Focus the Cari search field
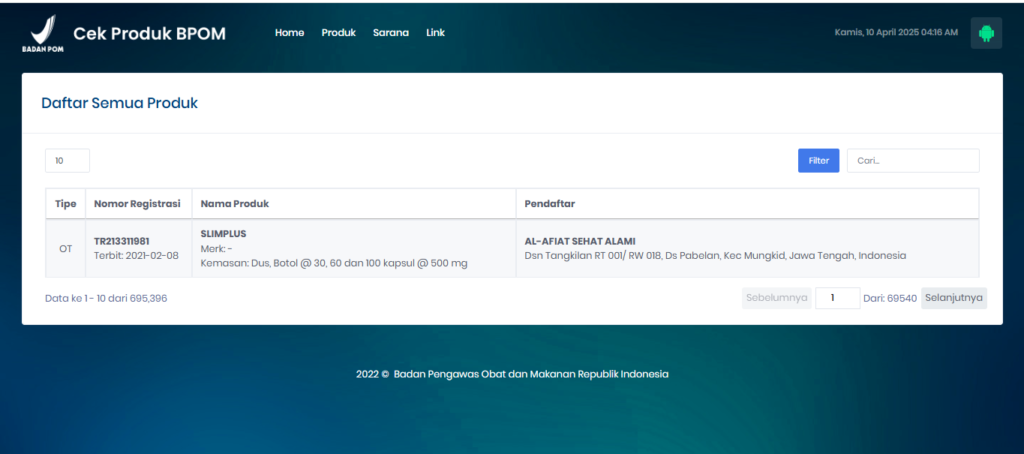1024x454 pixels. [912, 160]
